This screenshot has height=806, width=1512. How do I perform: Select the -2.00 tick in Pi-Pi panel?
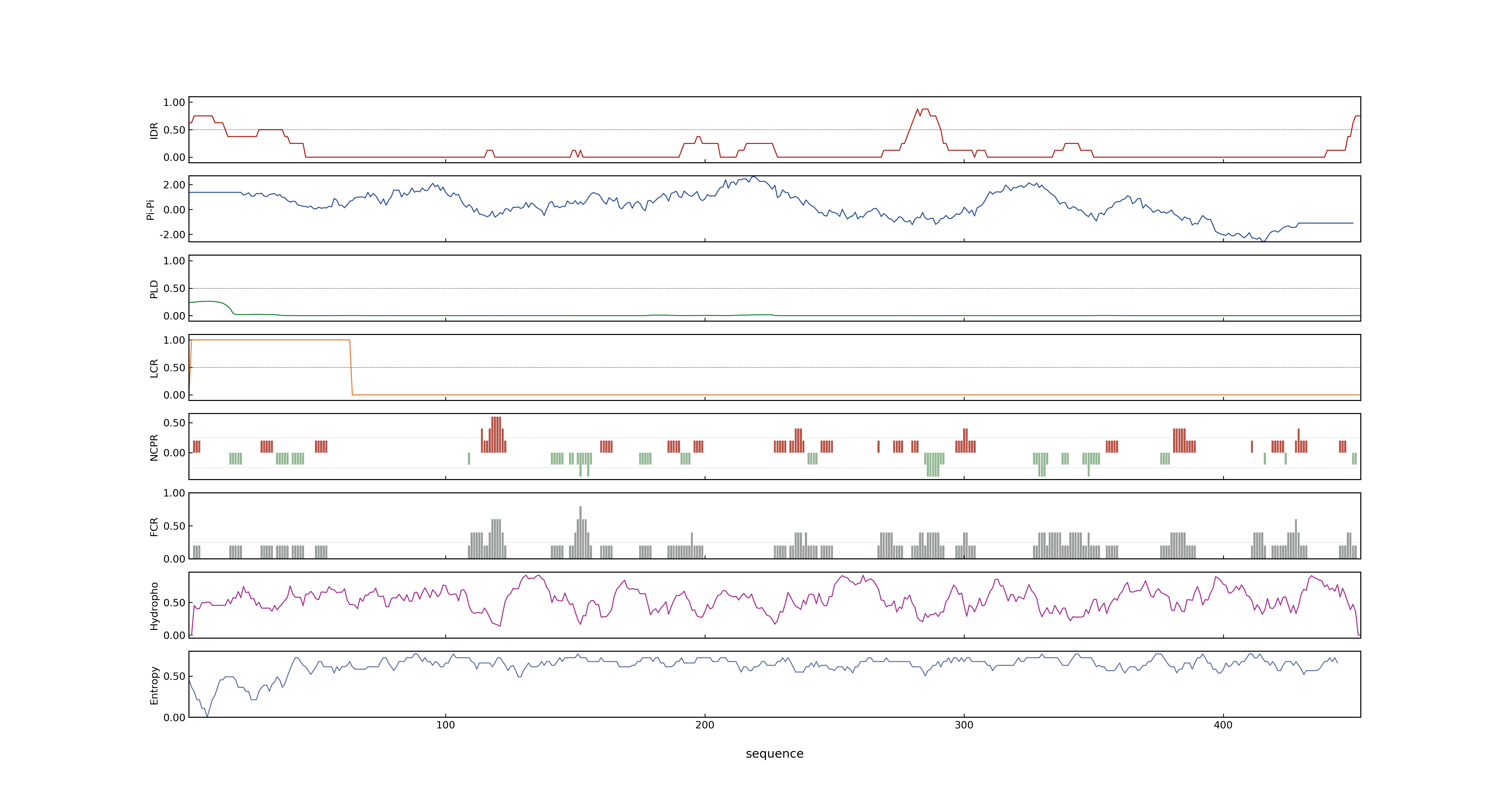click(172, 235)
